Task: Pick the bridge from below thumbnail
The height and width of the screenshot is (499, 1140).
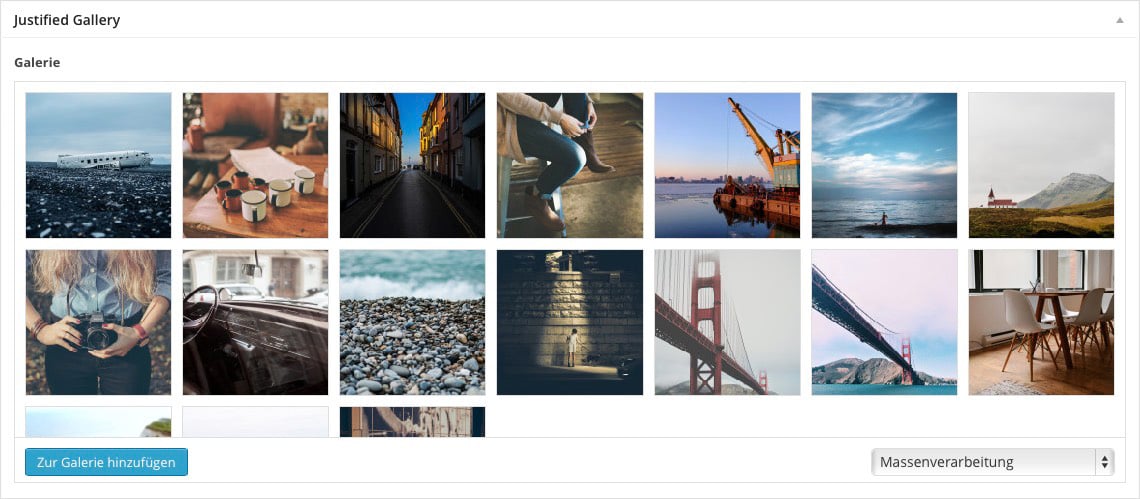Action: coord(884,322)
